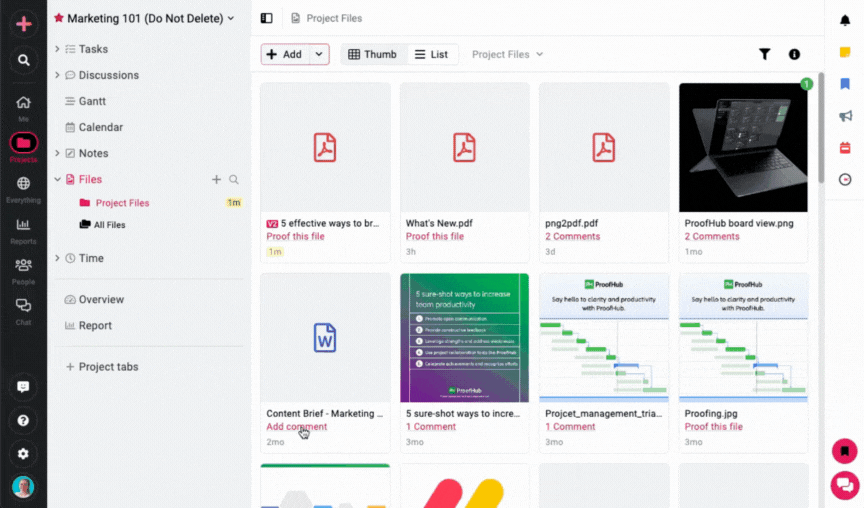This screenshot has width=864, height=508.
Task: Add new item with Files plus icon
Action: tap(217, 180)
